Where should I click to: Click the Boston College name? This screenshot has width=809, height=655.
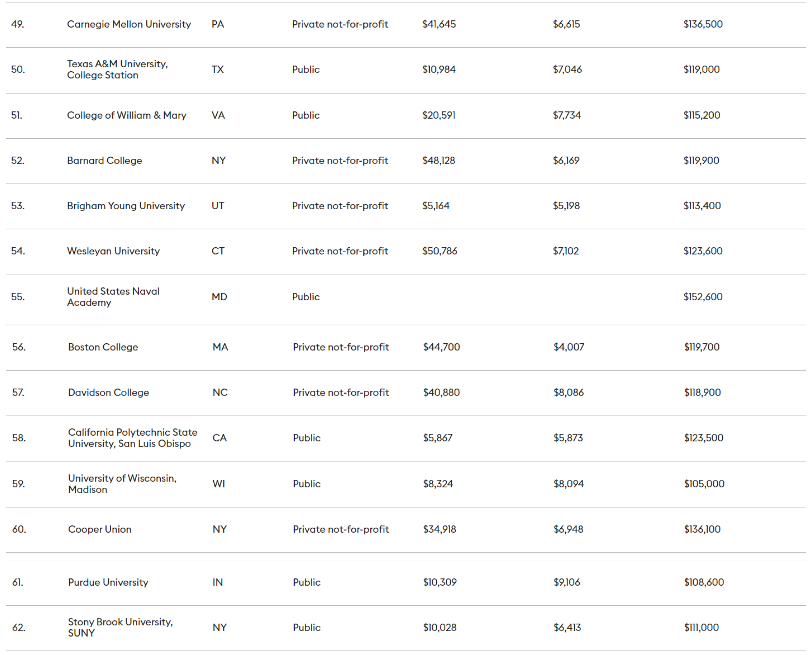(103, 347)
